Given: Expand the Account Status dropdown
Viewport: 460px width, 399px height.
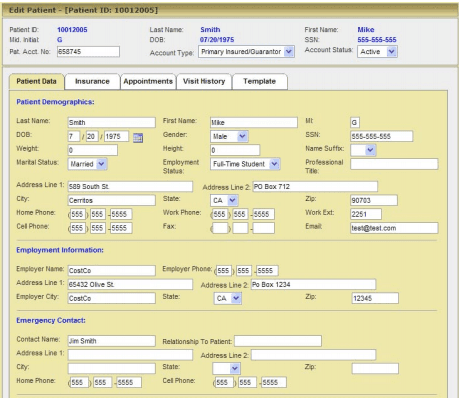Looking at the screenshot, I should (x=377, y=52).
